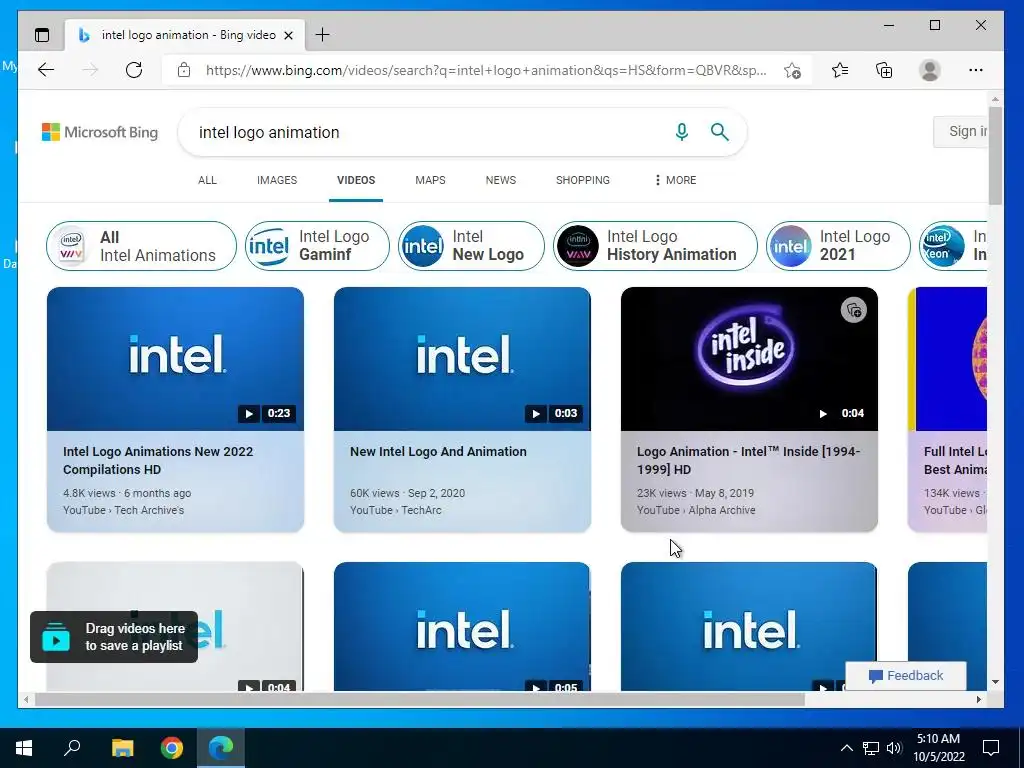This screenshot has width=1024, height=768.
Task: Click title Logo Animation - Intel Inside [1994-1999] HD
Action: [x=748, y=460]
